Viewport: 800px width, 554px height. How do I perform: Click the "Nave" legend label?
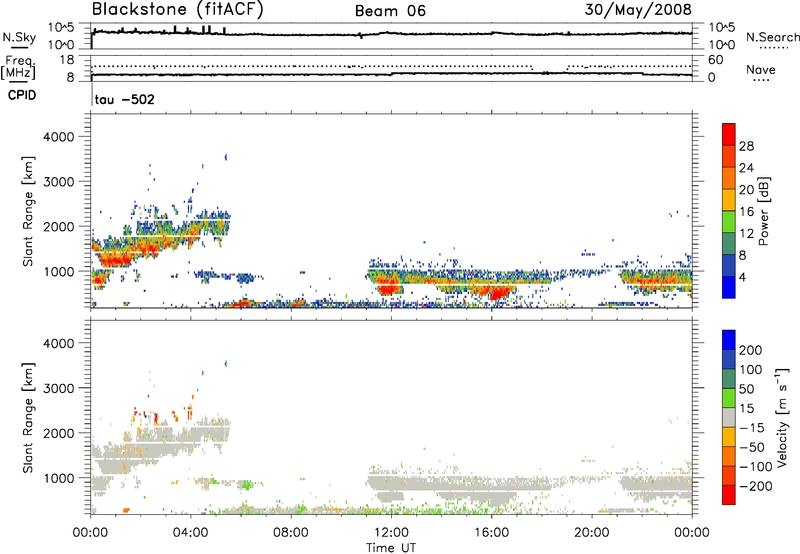[x=761, y=69]
